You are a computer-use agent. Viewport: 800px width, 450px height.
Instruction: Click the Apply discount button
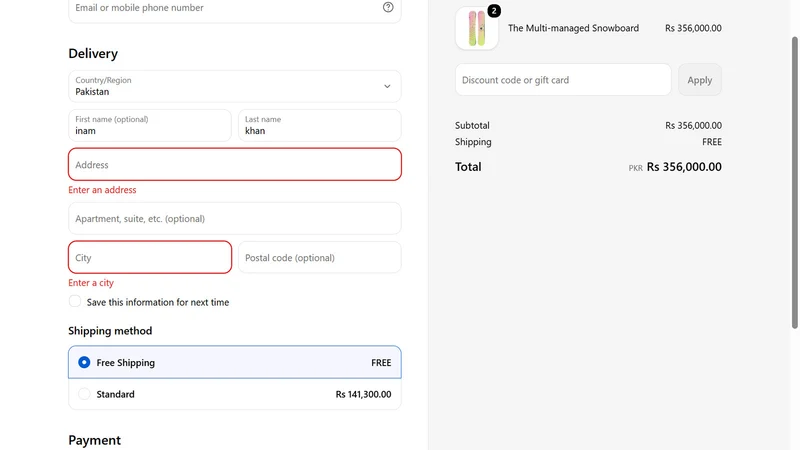699,80
